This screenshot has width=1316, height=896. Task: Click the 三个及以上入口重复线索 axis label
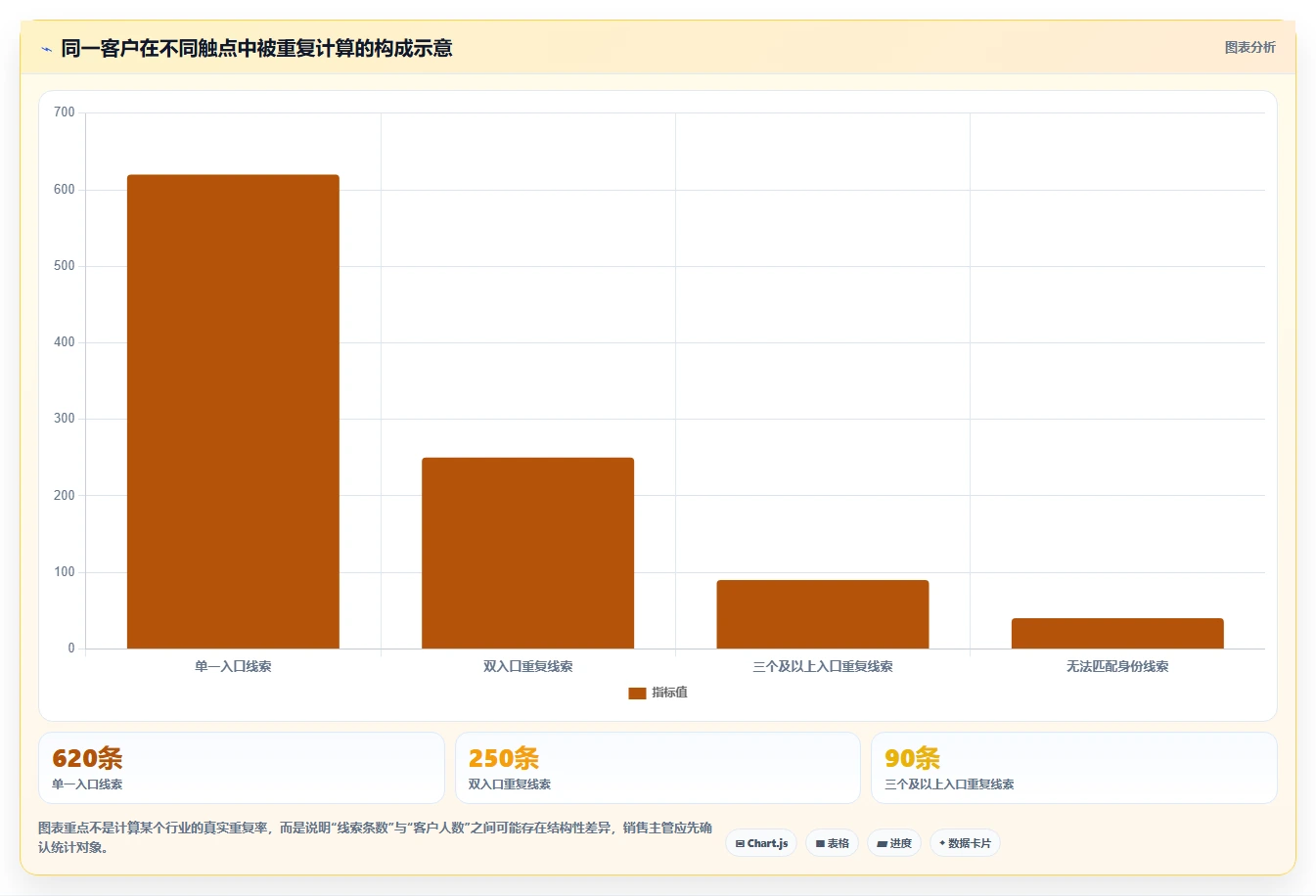(823, 666)
